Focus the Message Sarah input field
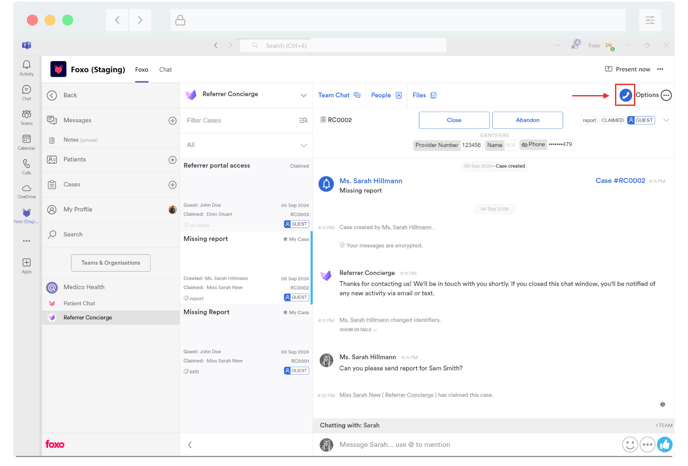Screen dimensions: 688x466 click(x=476, y=444)
